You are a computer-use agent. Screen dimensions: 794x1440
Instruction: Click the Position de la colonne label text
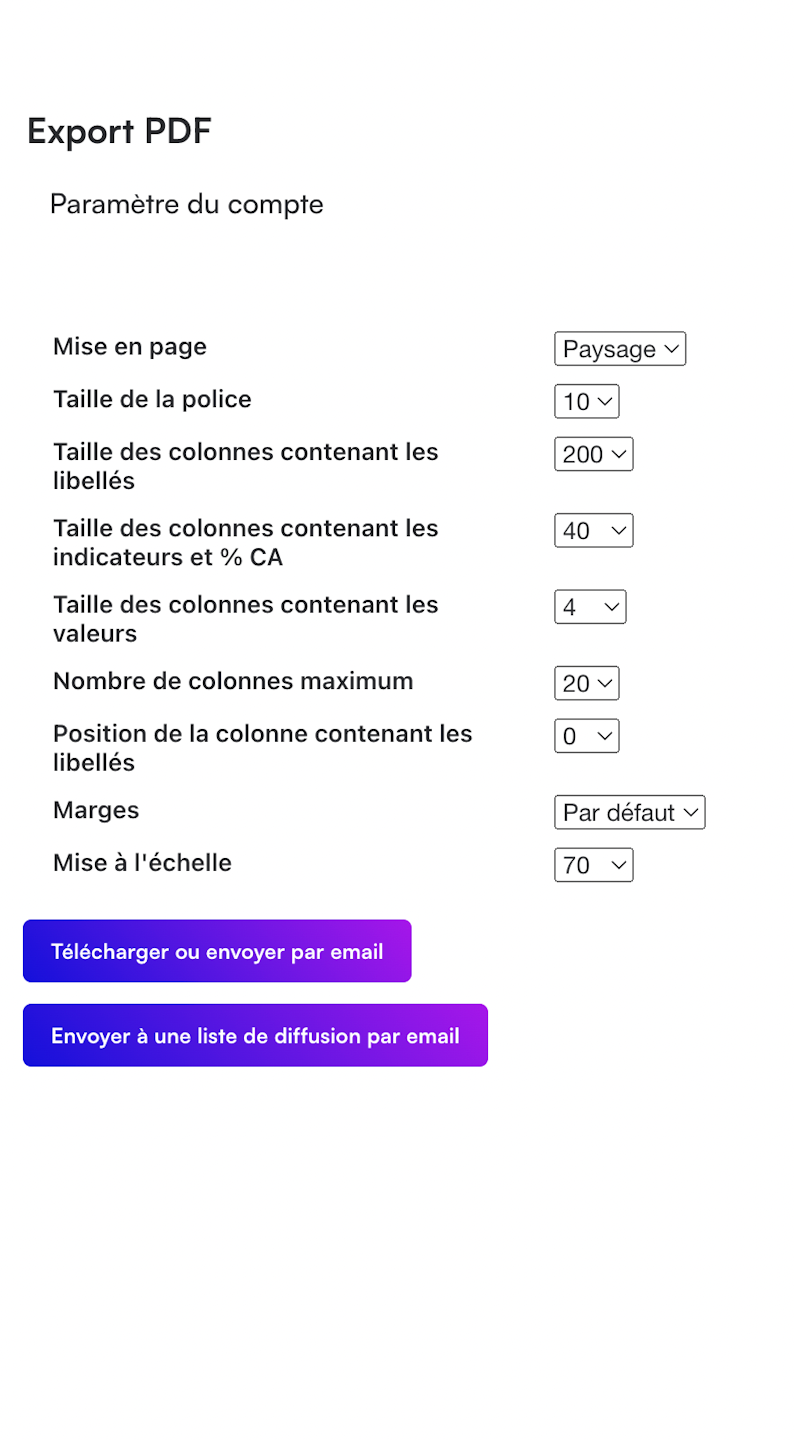click(262, 747)
